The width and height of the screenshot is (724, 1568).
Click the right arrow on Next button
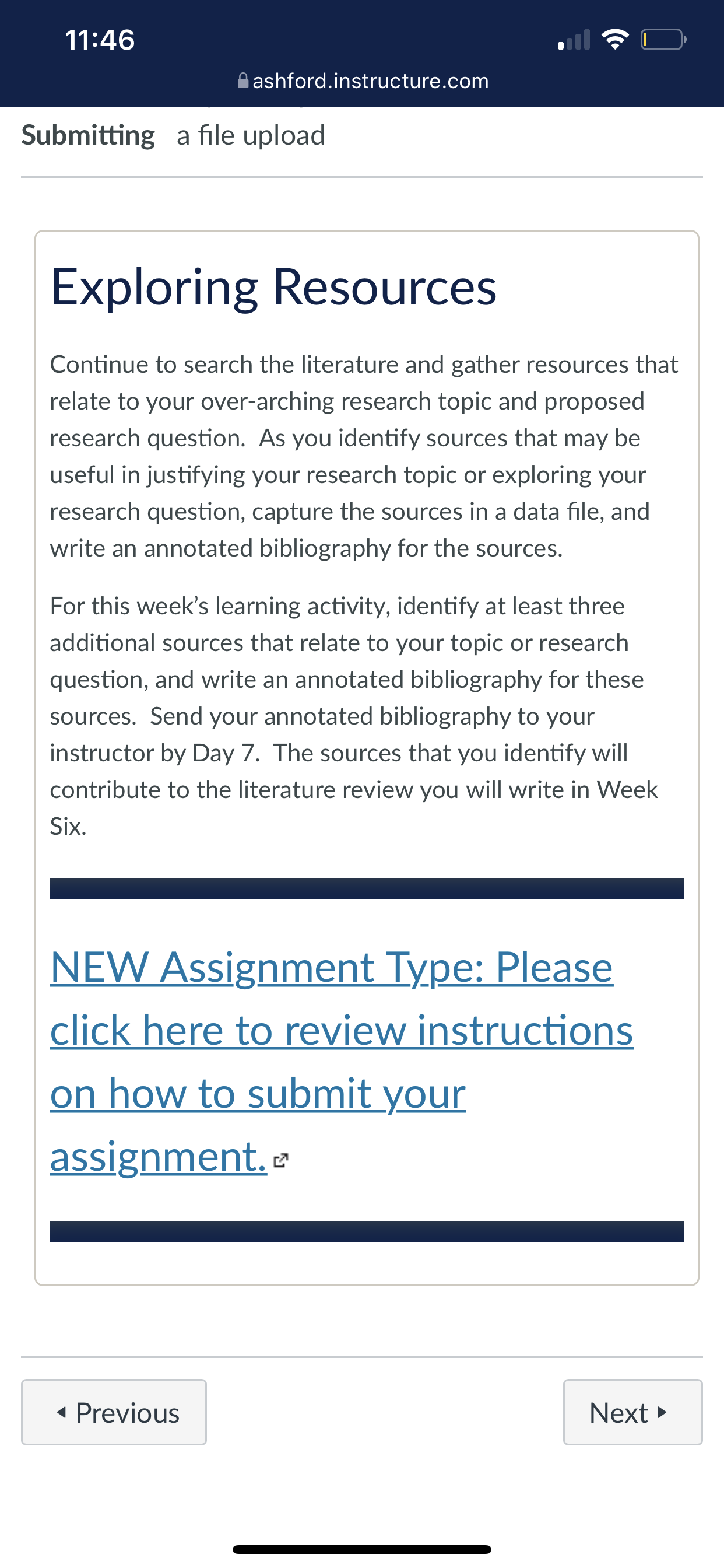[663, 1412]
